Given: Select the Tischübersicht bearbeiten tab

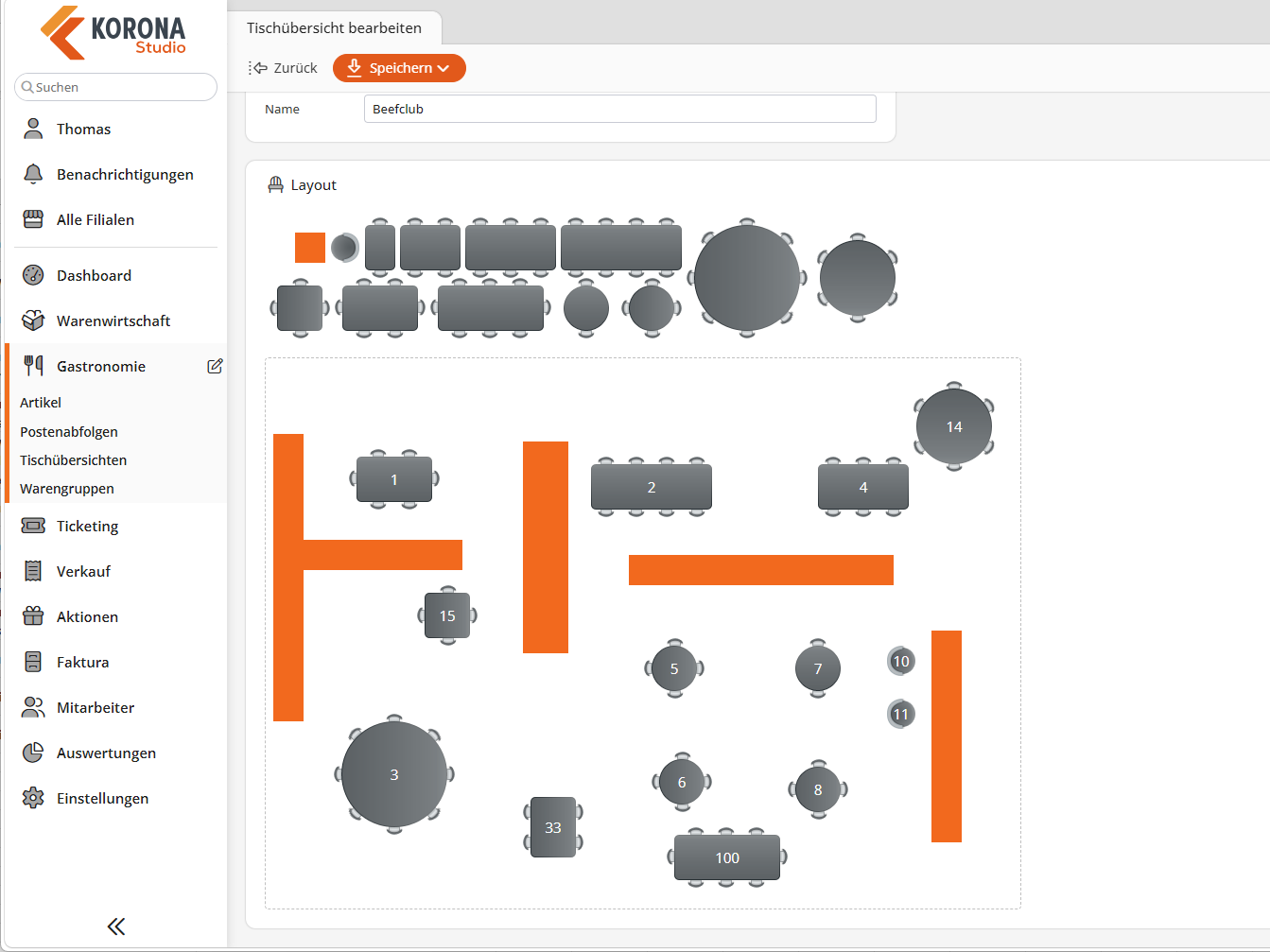Looking at the screenshot, I should click(335, 28).
